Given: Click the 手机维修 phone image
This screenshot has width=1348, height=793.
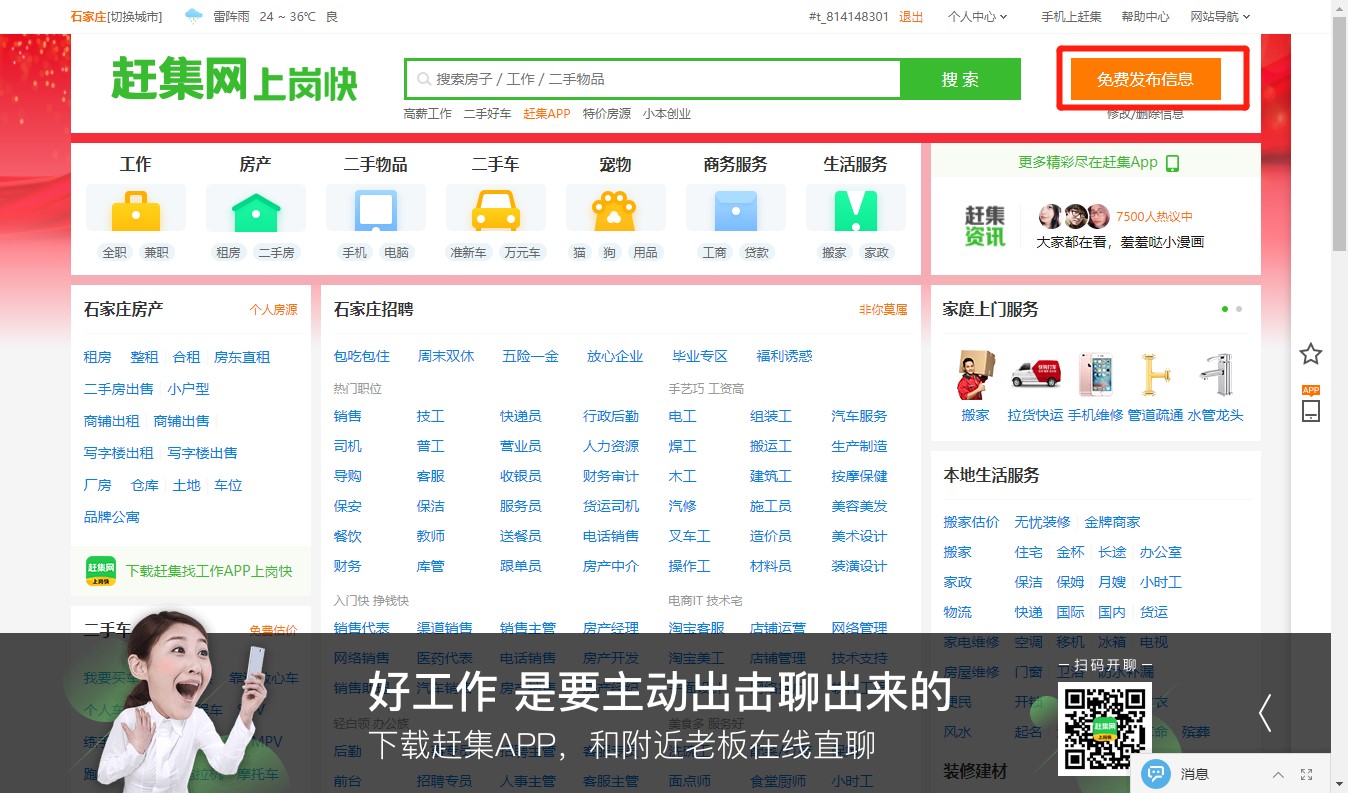Looking at the screenshot, I should click(x=1096, y=375).
